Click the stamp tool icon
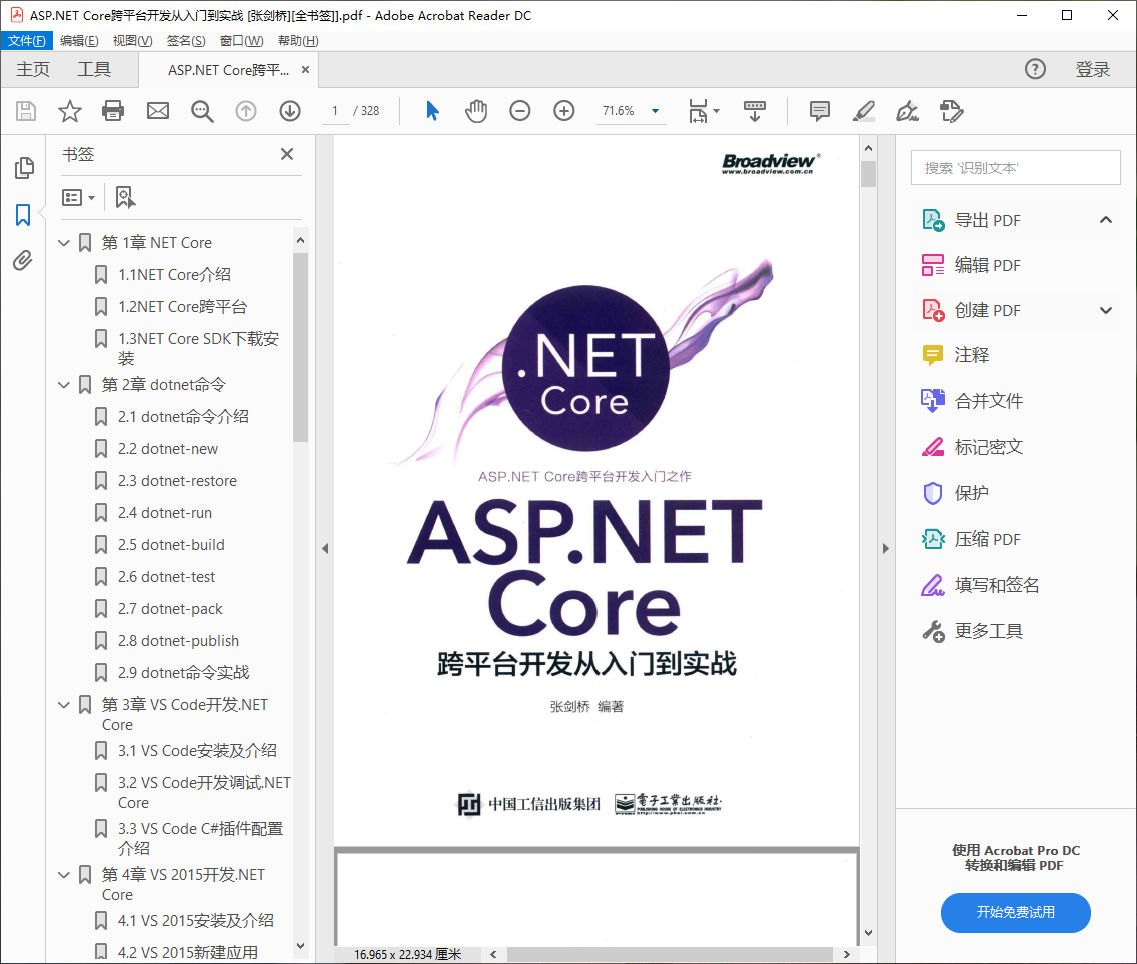Image resolution: width=1137 pixels, height=964 pixels. click(x=951, y=111)
